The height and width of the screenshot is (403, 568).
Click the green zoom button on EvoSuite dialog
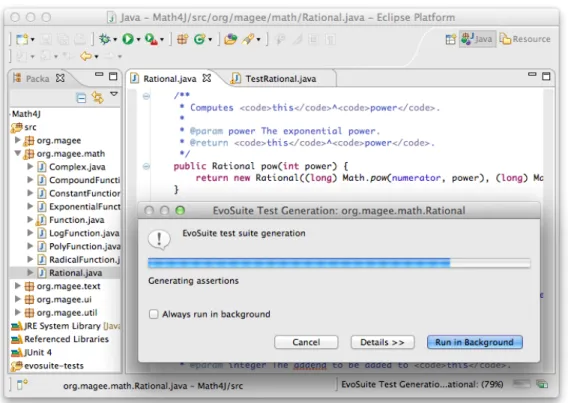coord(180,210)
